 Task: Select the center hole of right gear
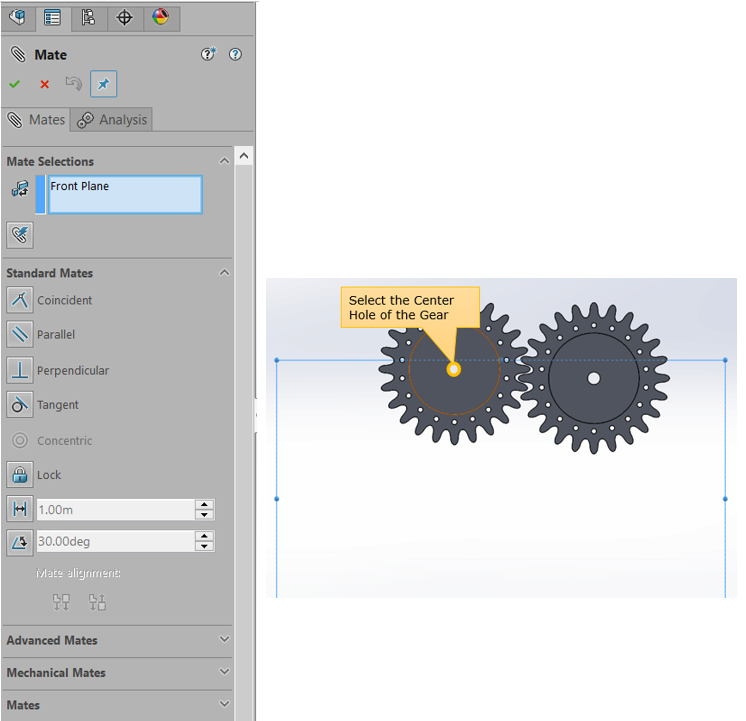[593, 378]
